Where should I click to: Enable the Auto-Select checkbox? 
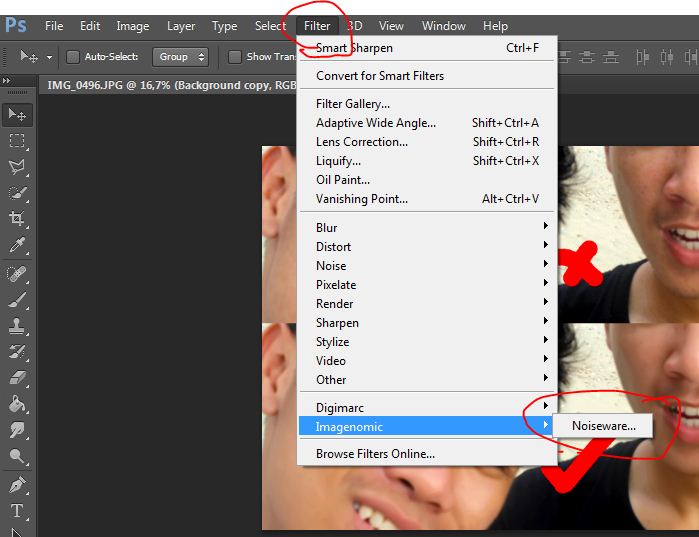73,57
